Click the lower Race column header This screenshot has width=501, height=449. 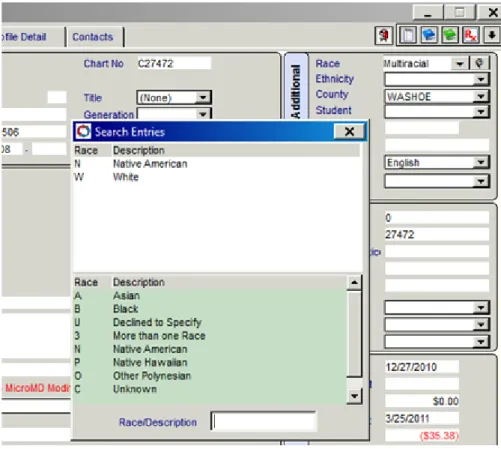pos(93,282)
